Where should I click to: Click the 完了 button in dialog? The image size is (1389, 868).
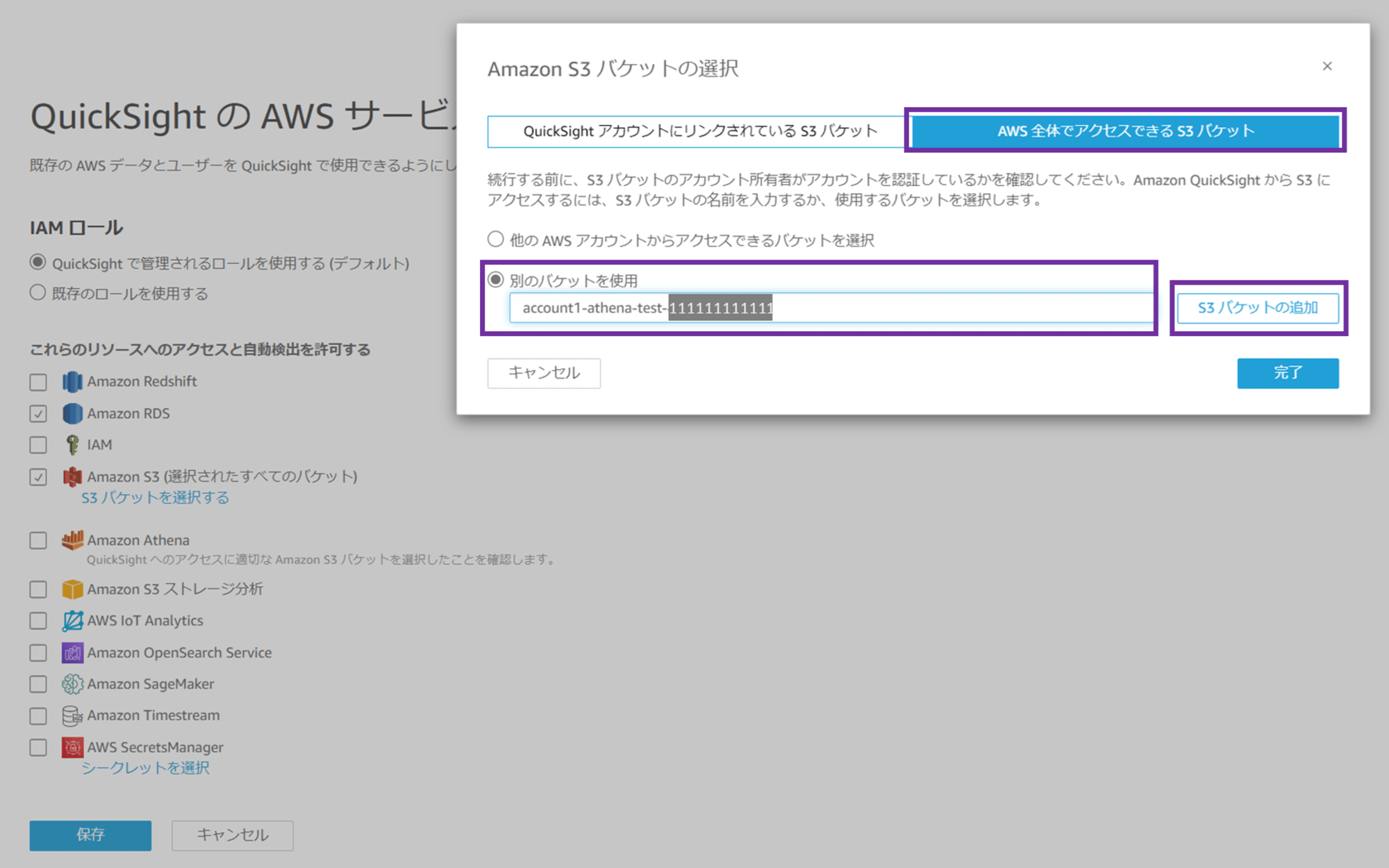pyautogui.click(x=1288, y=373)
